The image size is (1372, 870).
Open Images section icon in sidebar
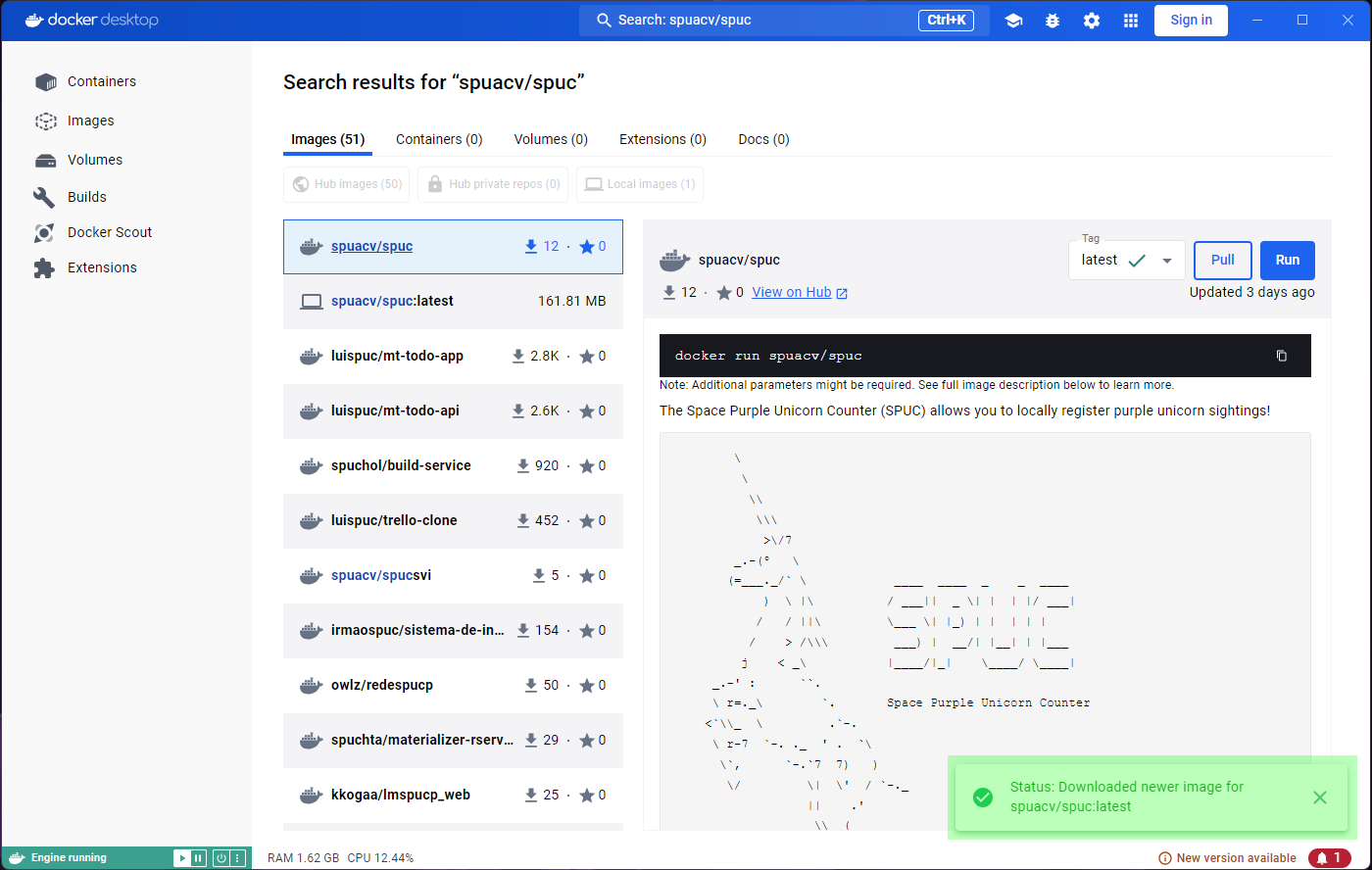(x=45, y=121)
